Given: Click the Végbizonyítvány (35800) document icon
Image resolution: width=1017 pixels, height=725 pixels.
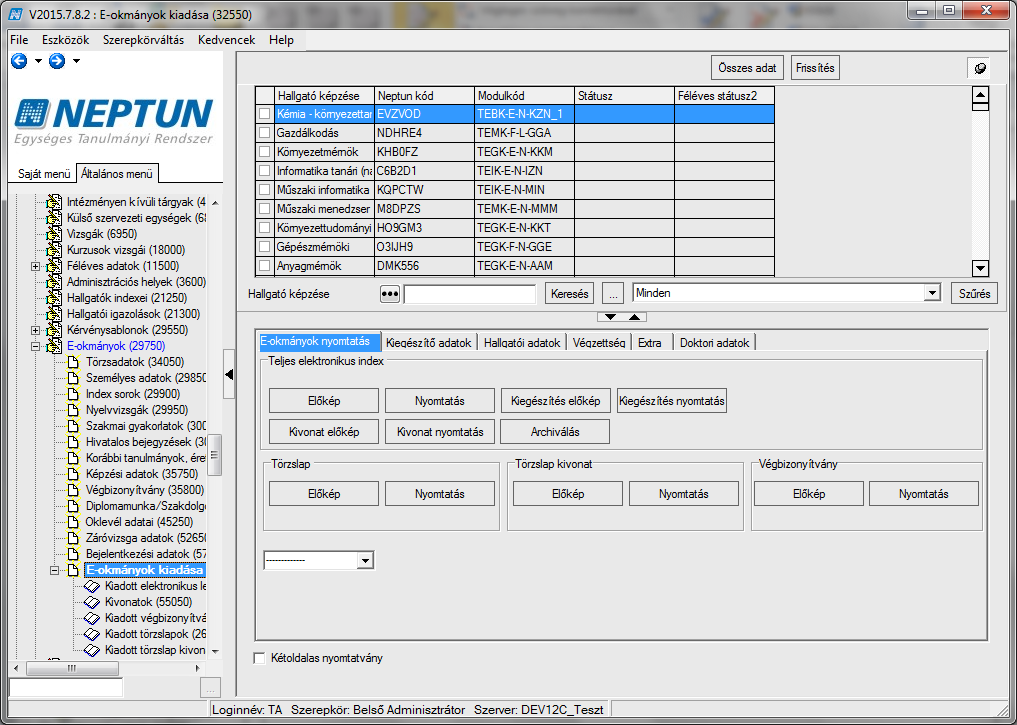Looking at the screenshot, I should pyautogui.click(x=73, y=490).
